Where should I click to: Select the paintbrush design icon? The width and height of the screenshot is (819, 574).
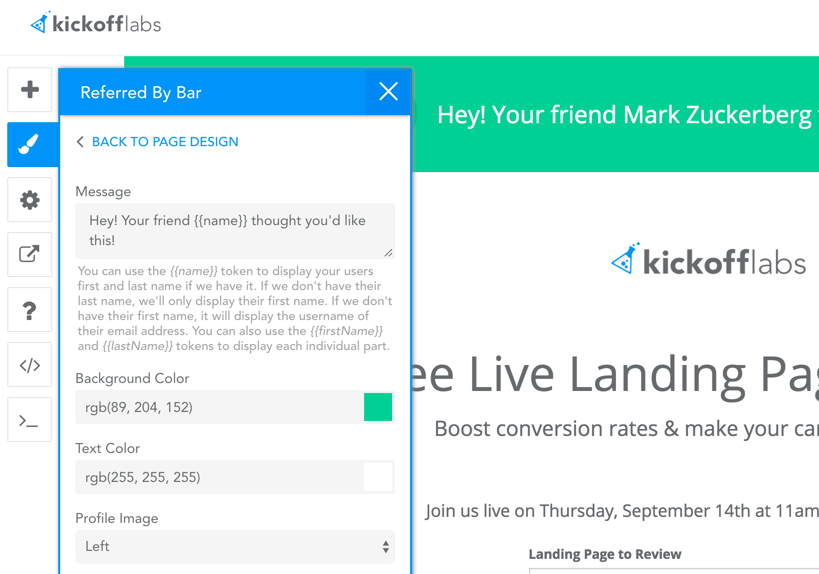coord(30,145)
